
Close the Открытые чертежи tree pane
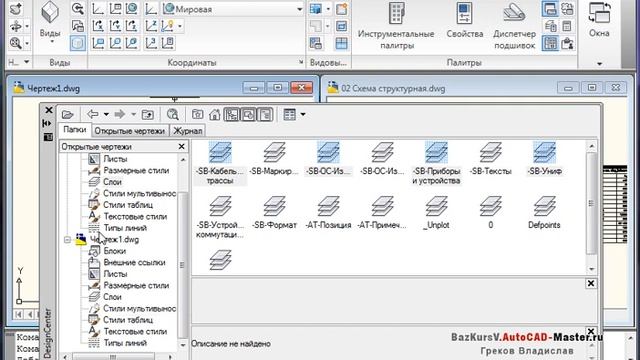pos(182,146)
